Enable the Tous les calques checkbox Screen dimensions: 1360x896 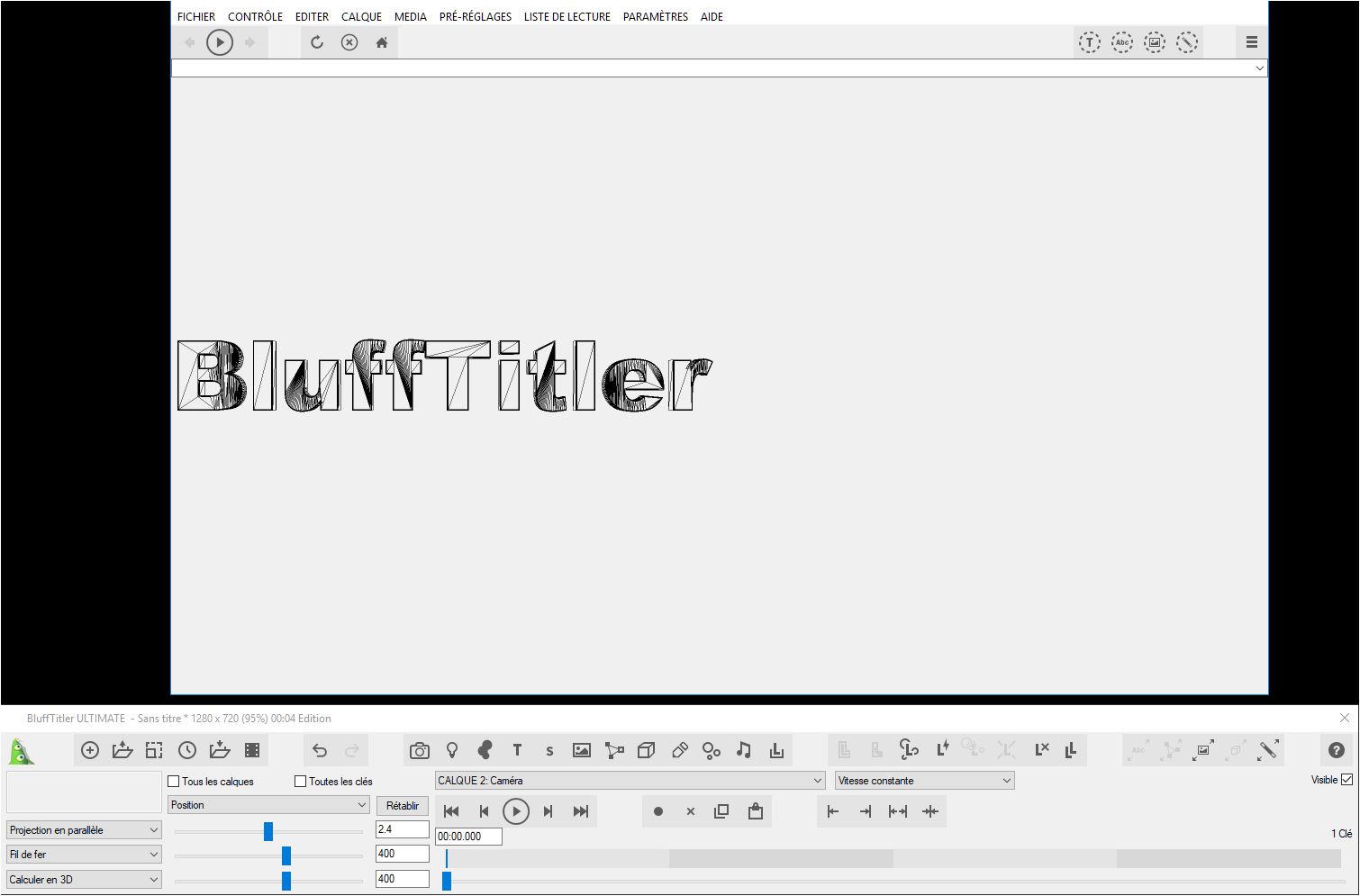point(174,782)
